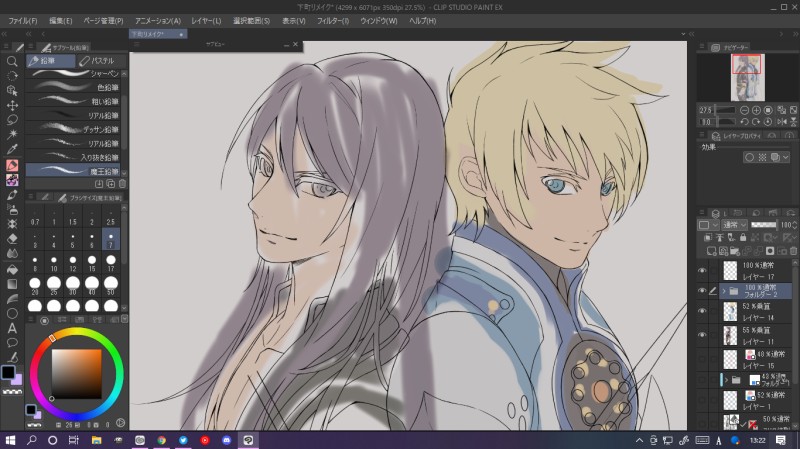Toggle clip to layer below icon

coord(708,237)
